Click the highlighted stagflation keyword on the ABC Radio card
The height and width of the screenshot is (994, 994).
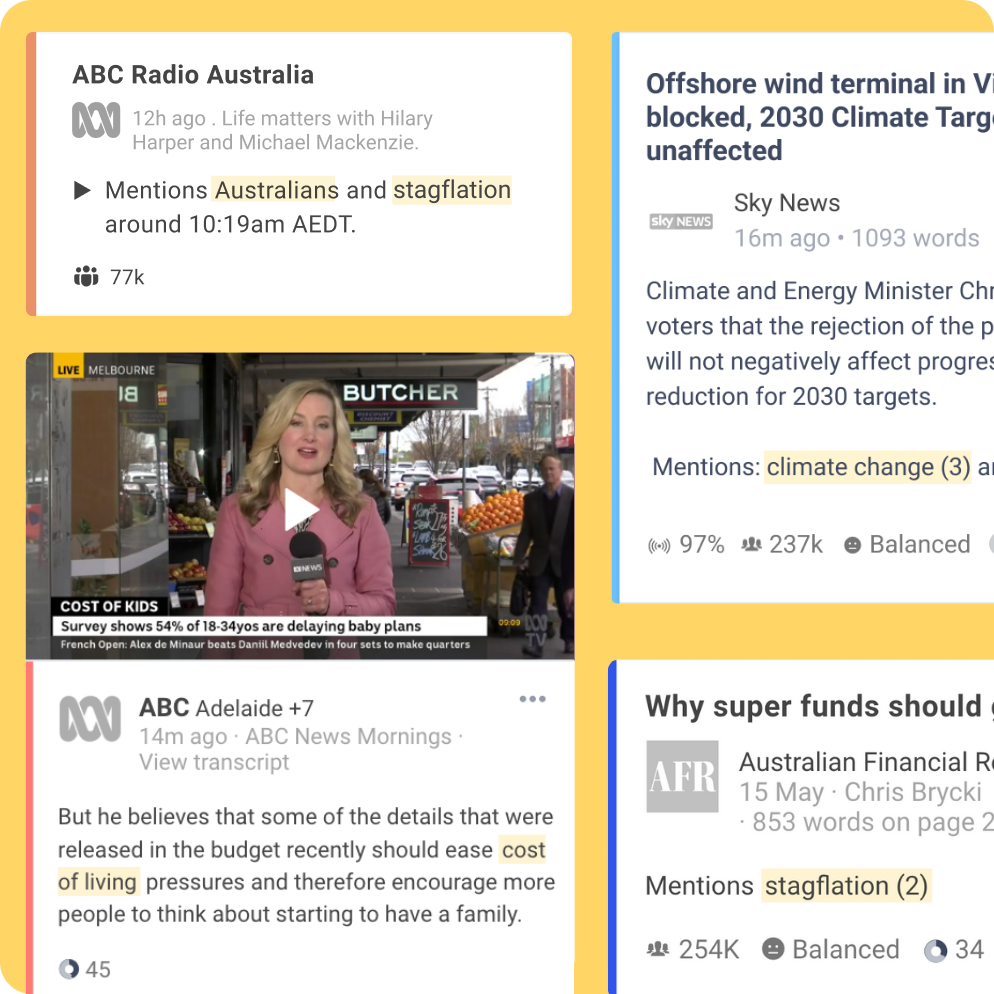pos(452,190)
